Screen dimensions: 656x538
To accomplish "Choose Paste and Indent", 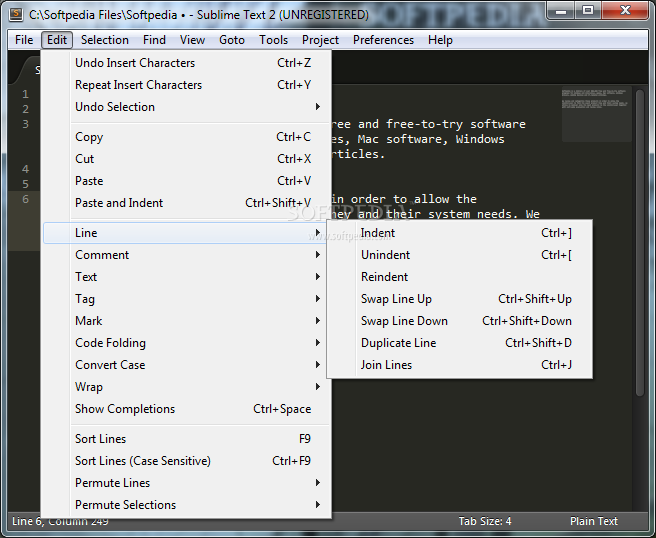I will pyautogui.click(x=187, y=203).
